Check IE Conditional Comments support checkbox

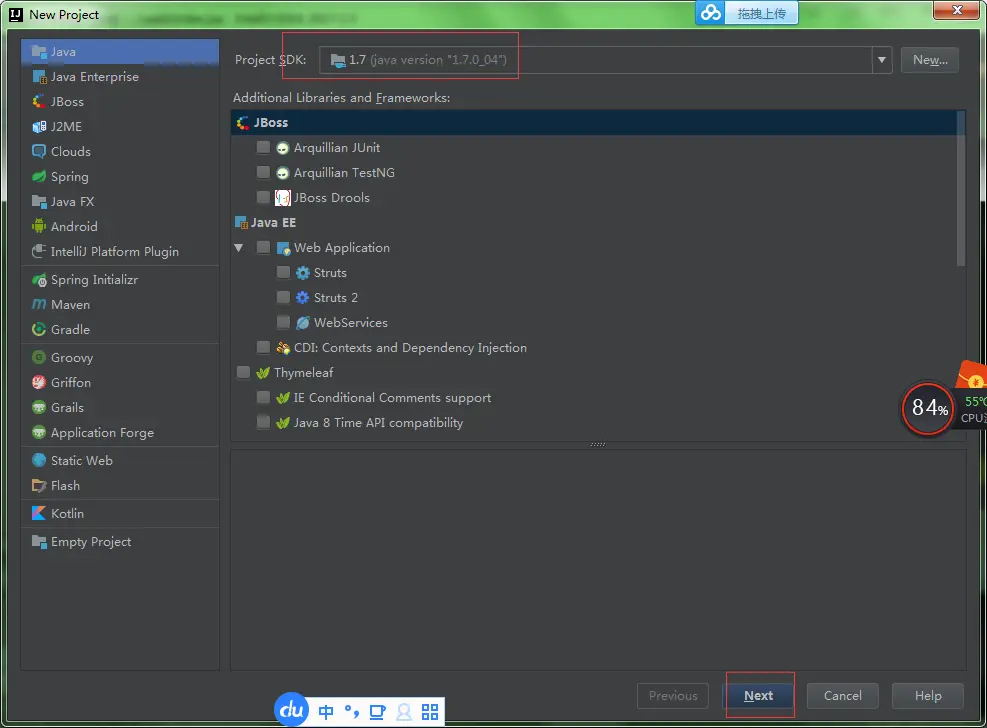(x=263, y=398)
